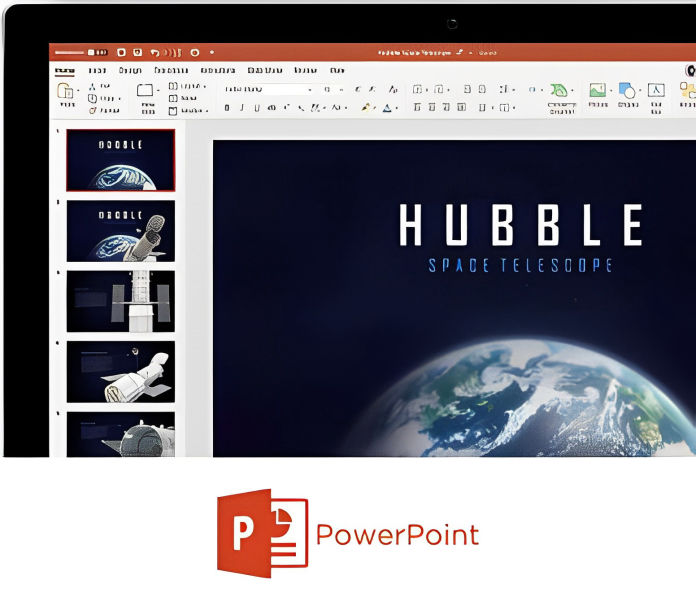Expand the Picture dropdown arrow
This screenshot has width=696, height=610.
pyautogui.click(x=611, y=90)
